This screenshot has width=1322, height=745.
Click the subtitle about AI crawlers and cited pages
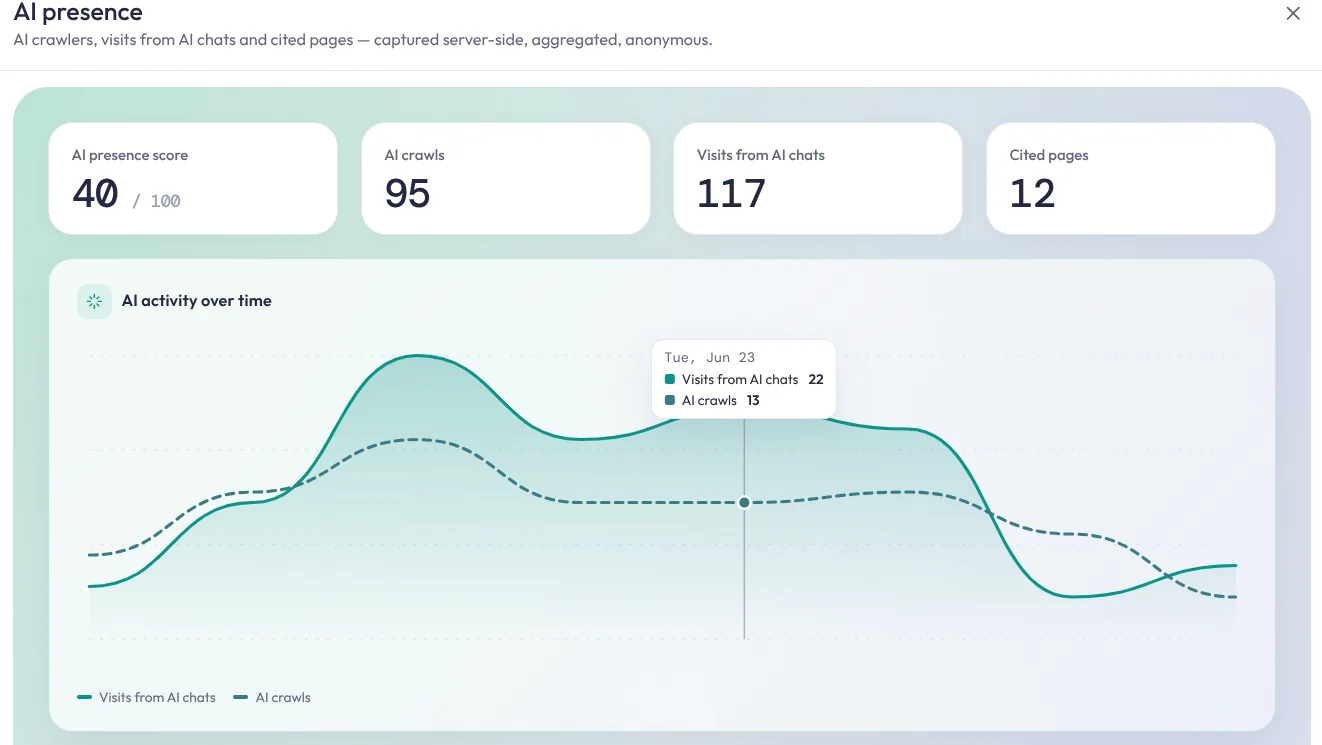click(363, 41)
